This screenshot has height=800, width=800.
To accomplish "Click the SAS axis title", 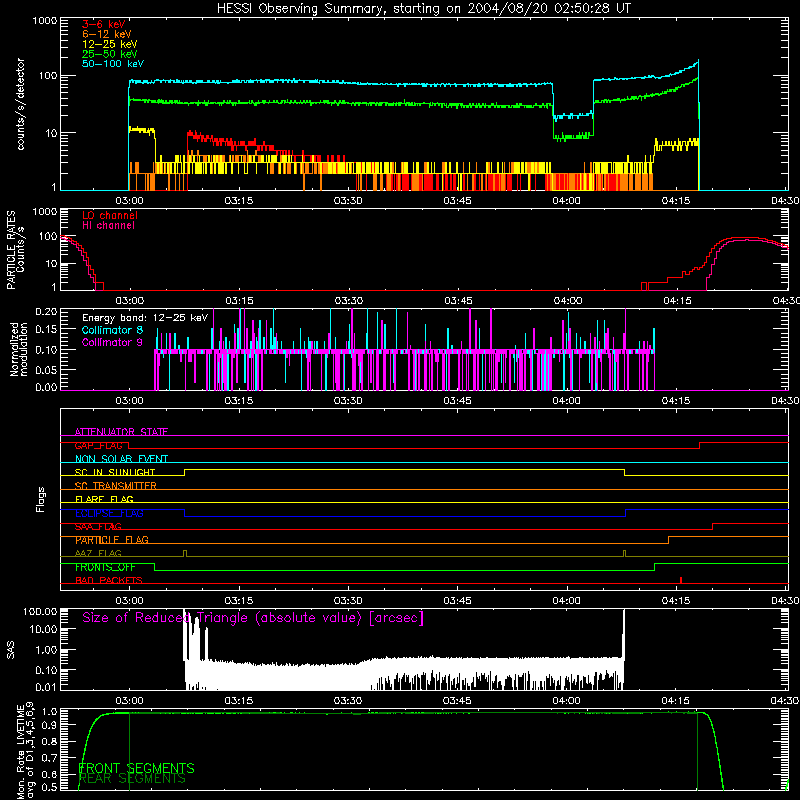I will point(10,650).
